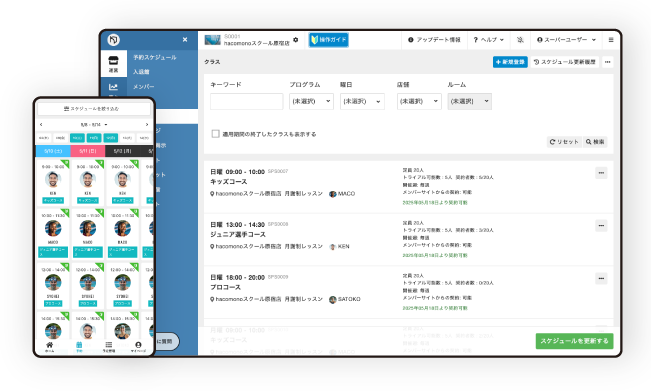Open the 操作ガイド guide button
651x391 pixels.
pos(328,40)
